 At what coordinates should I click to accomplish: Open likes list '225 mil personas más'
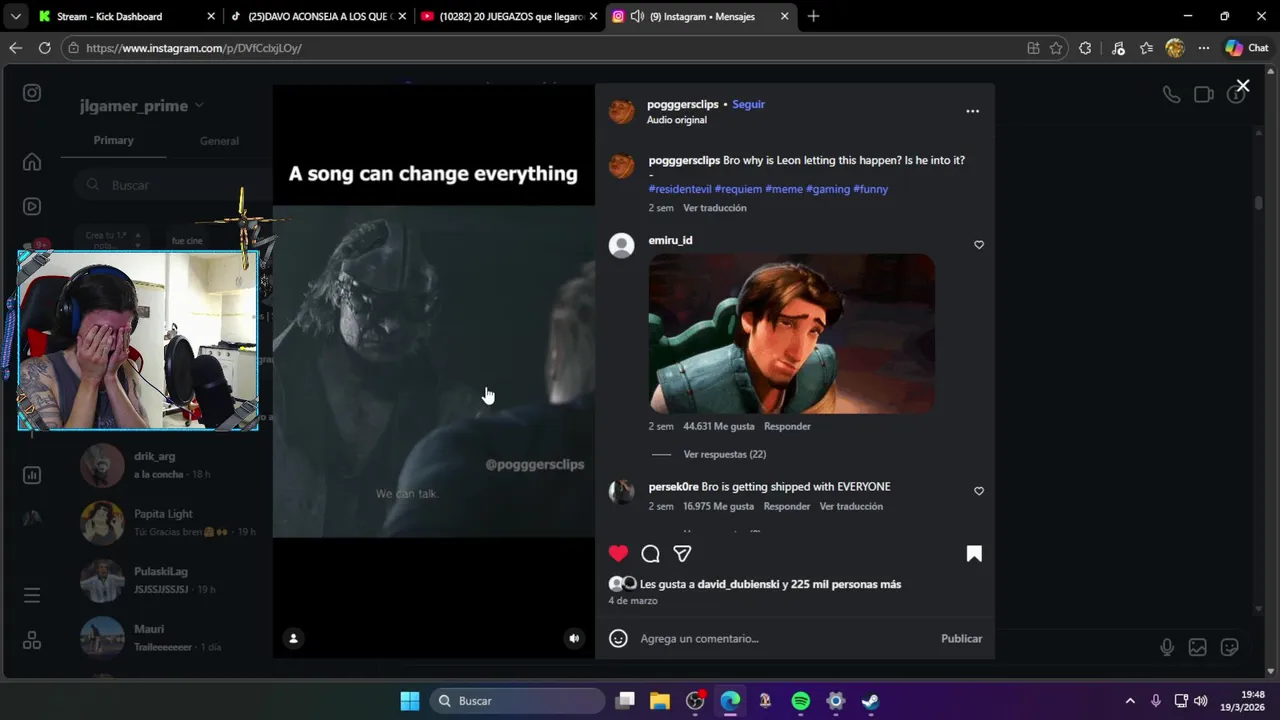pyautogui.click(x=846, y=584)
